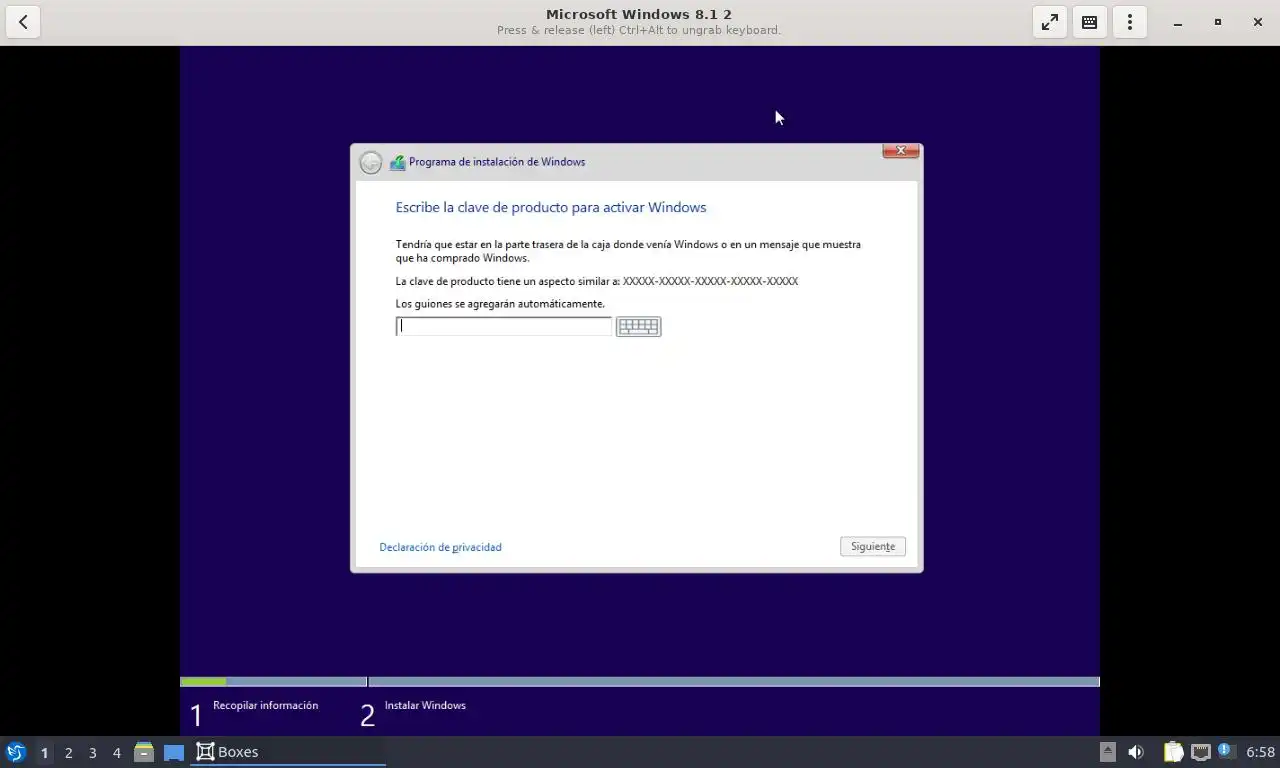Switch to workspace 2
This screenshot has height=768, width=1280.
pyautogui.click(x=68, y=752)
